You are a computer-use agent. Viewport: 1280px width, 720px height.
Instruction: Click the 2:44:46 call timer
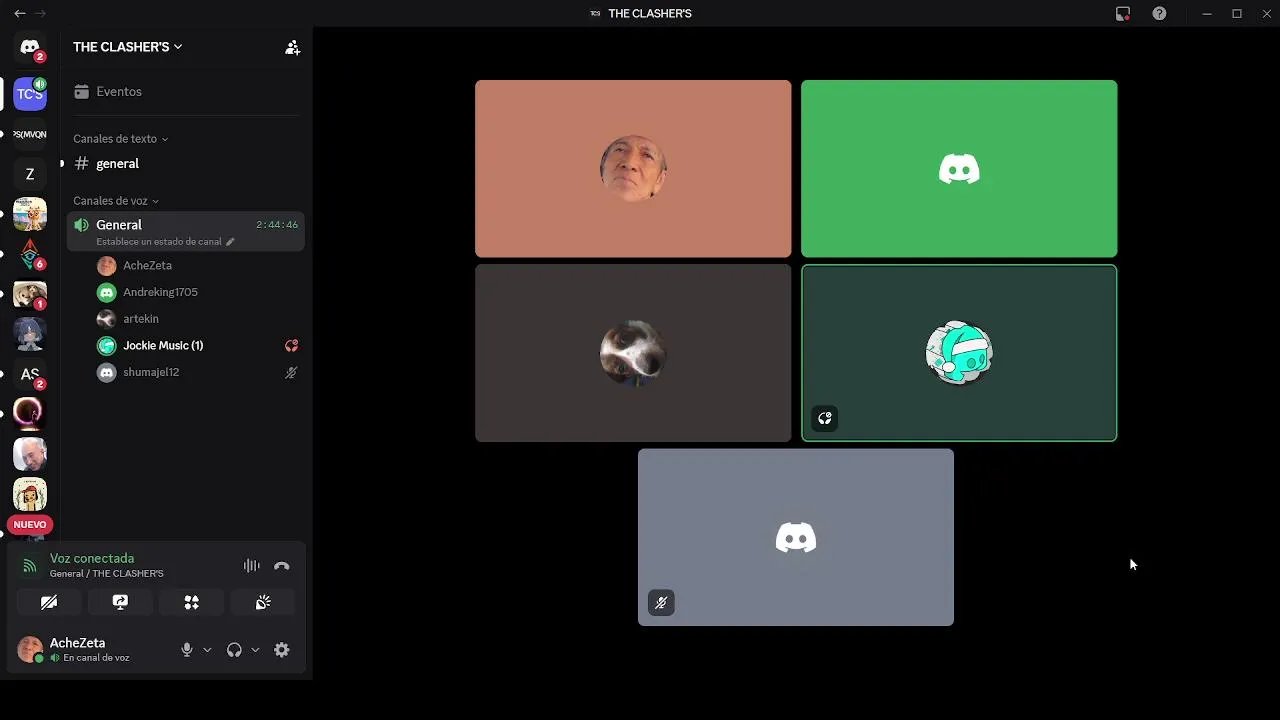[x=277, y=225]
